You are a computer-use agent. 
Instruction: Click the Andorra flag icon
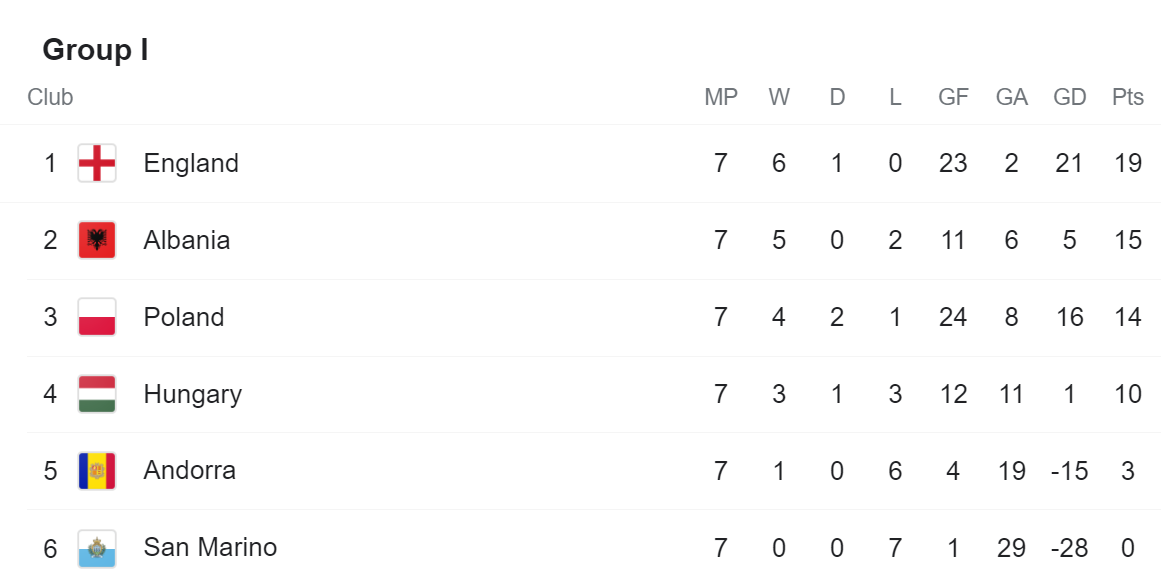point(97,471)
